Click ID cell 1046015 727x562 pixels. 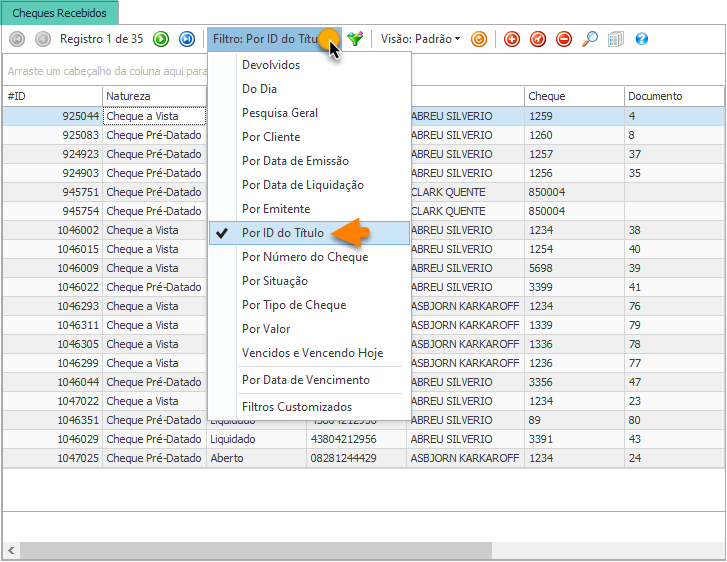tap(53, 249)
